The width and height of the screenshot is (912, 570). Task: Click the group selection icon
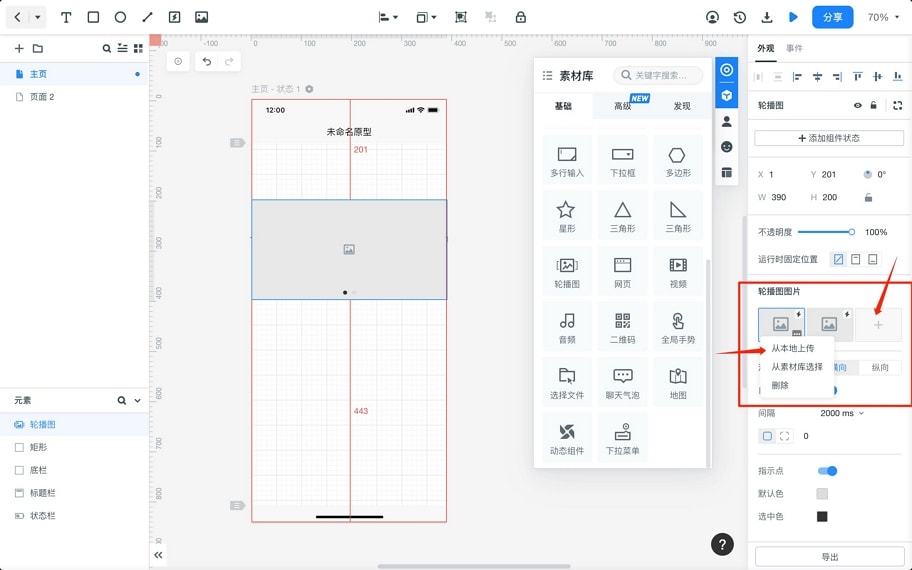click(461, 17)
